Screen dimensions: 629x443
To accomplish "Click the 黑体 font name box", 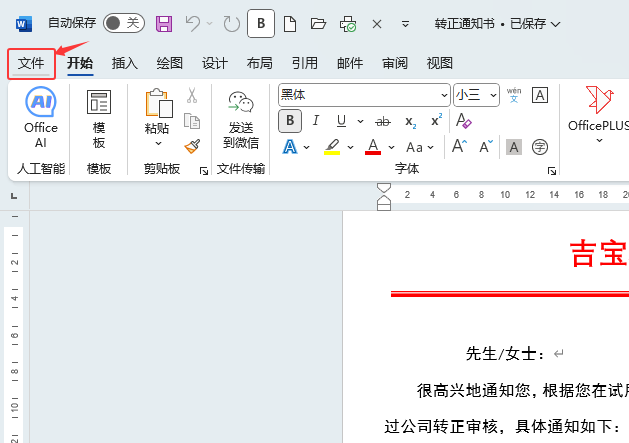I will click(359, 95).
